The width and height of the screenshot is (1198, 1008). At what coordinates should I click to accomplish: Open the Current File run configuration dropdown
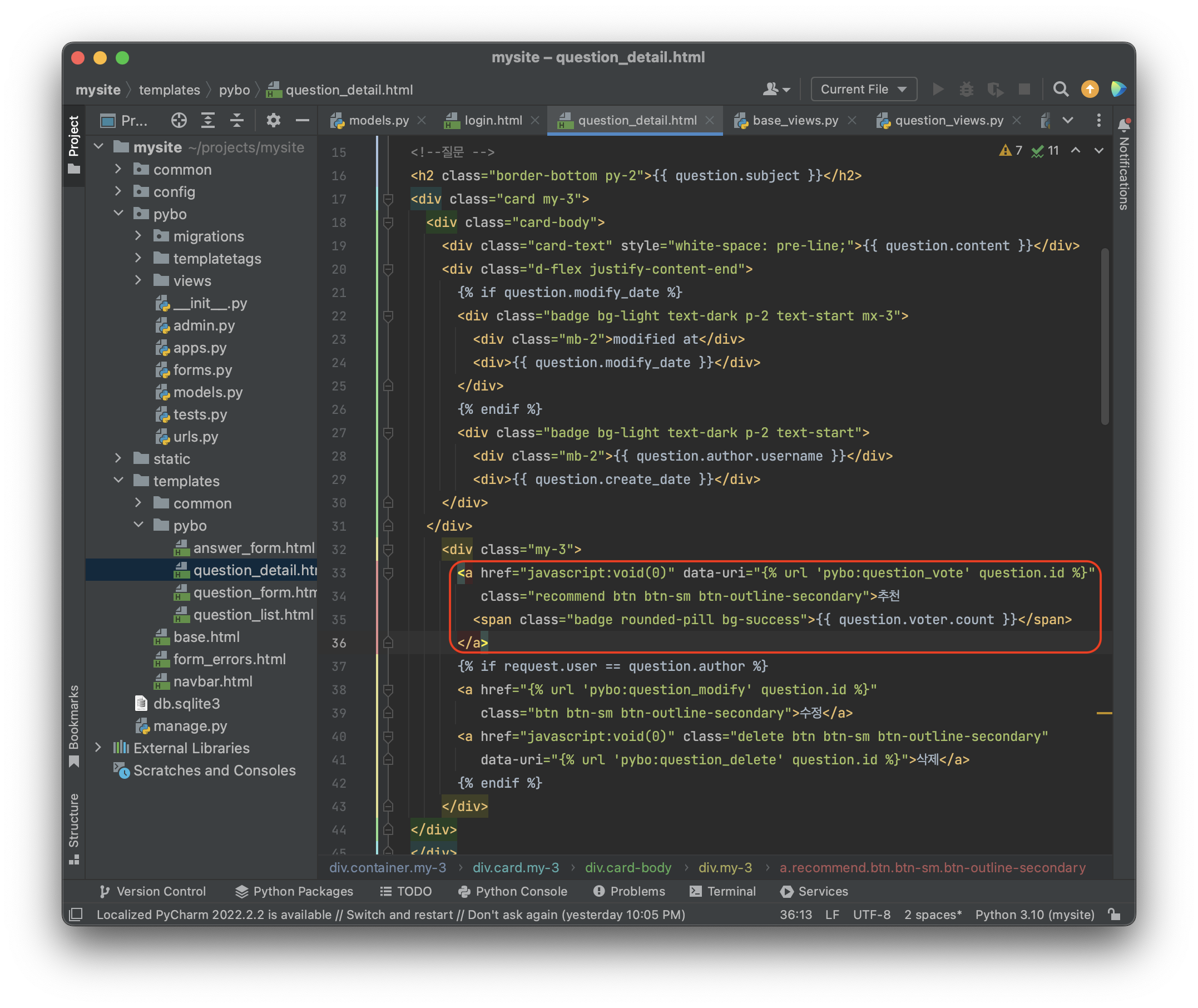[x=863, y=89]
